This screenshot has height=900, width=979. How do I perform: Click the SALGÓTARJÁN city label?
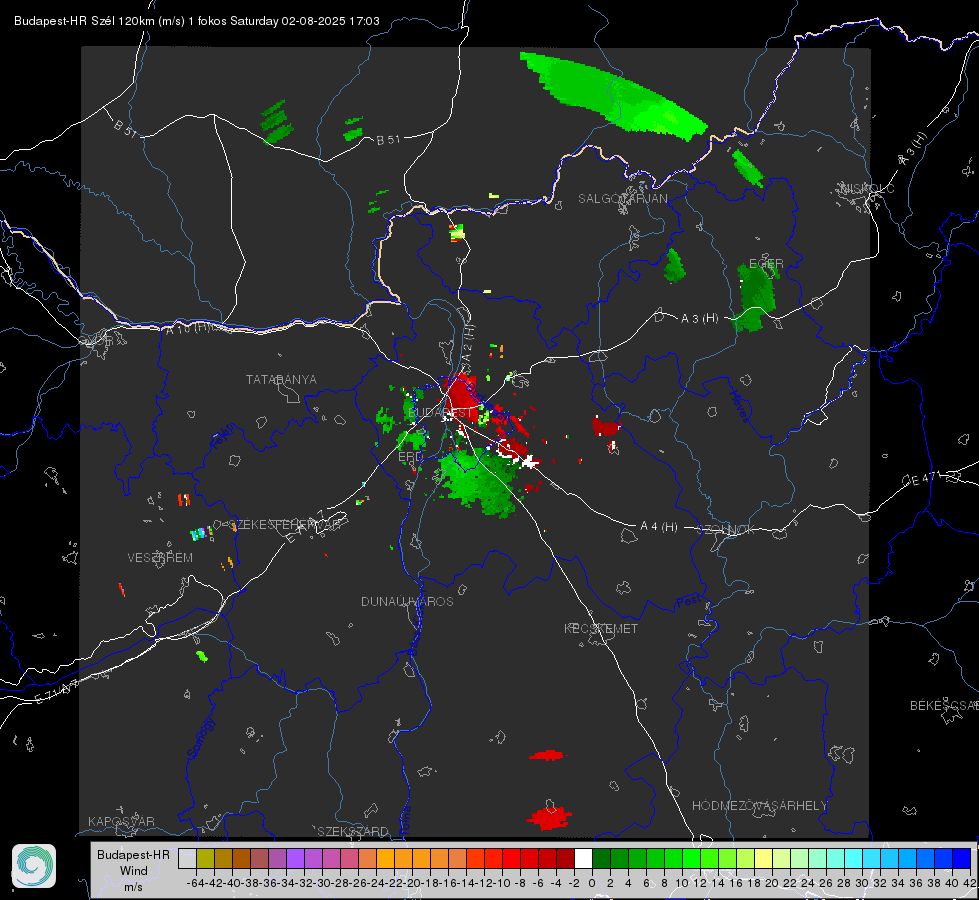pos(622,199)
